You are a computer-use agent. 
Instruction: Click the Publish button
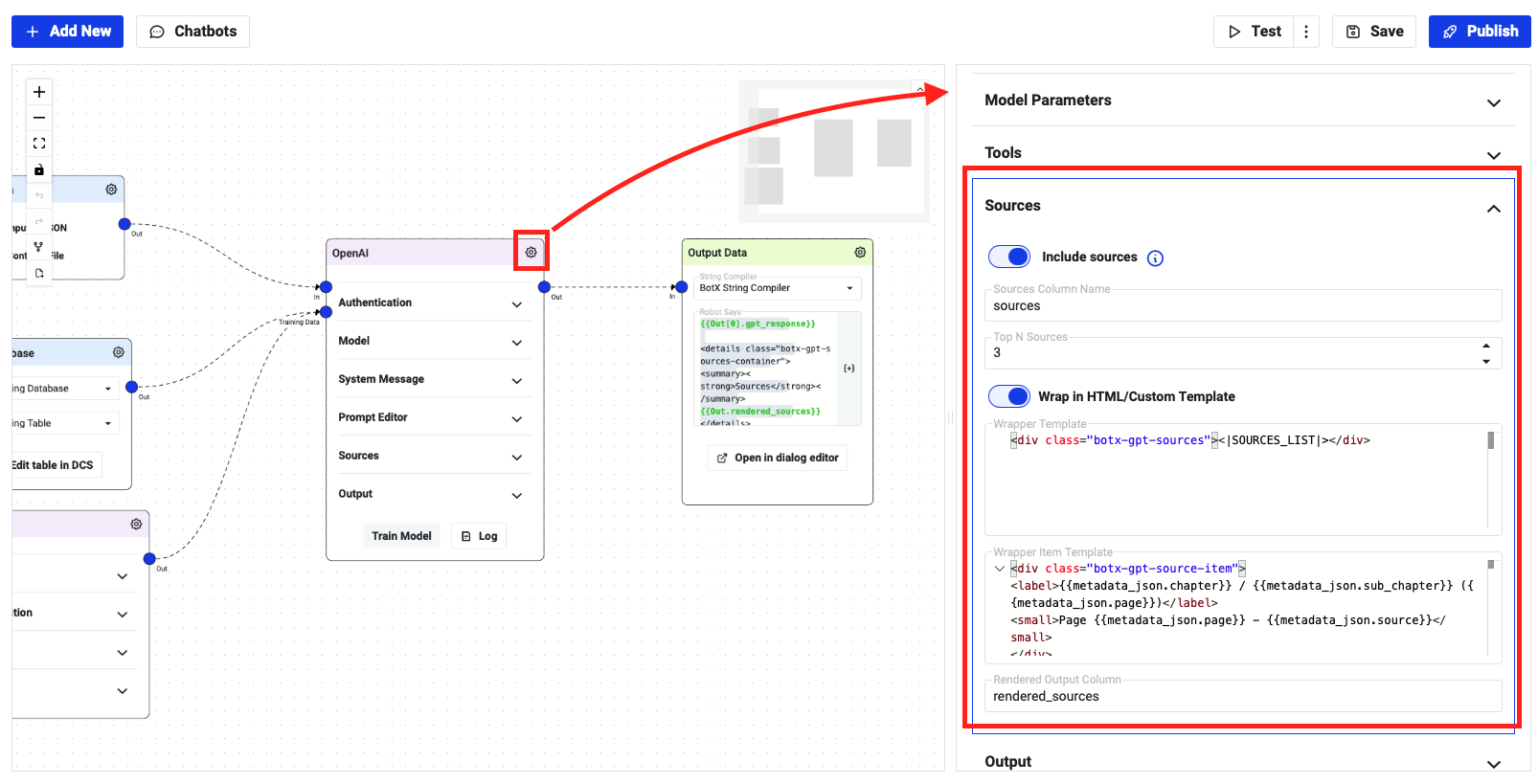(1479, 32)
